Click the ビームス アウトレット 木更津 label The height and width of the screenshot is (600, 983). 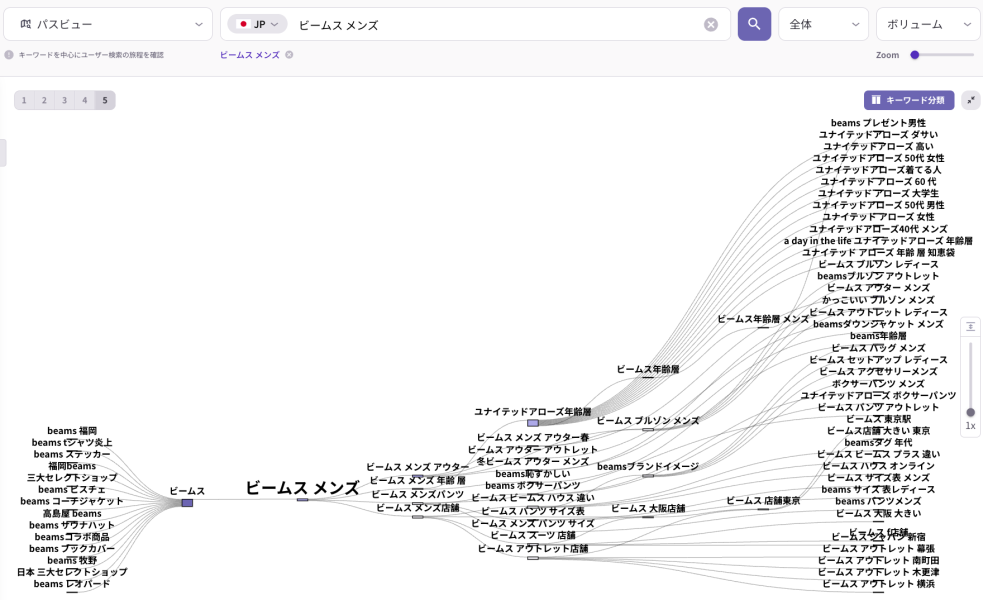(878, 572)
